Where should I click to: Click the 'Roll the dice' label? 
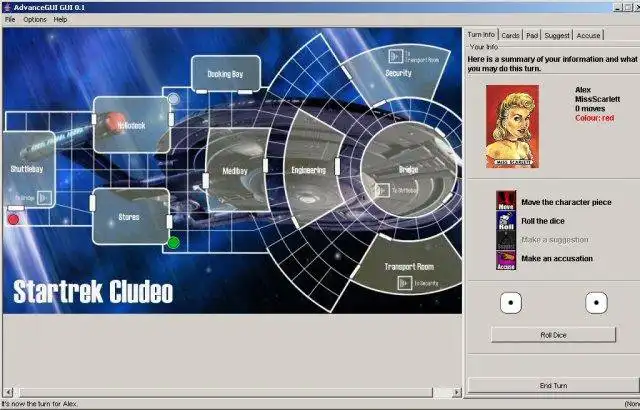(543, 221)
